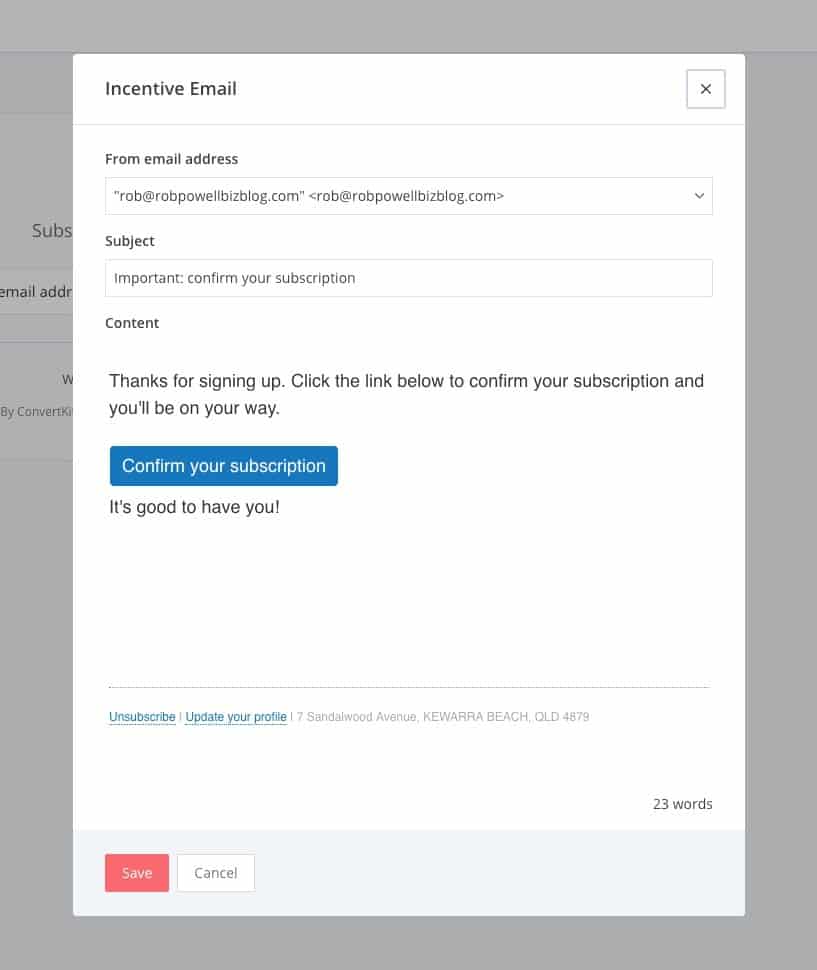Click the "Incentive Email" dialog title
The width and height of the screenshot is (817, 970).
click(171, 89)
